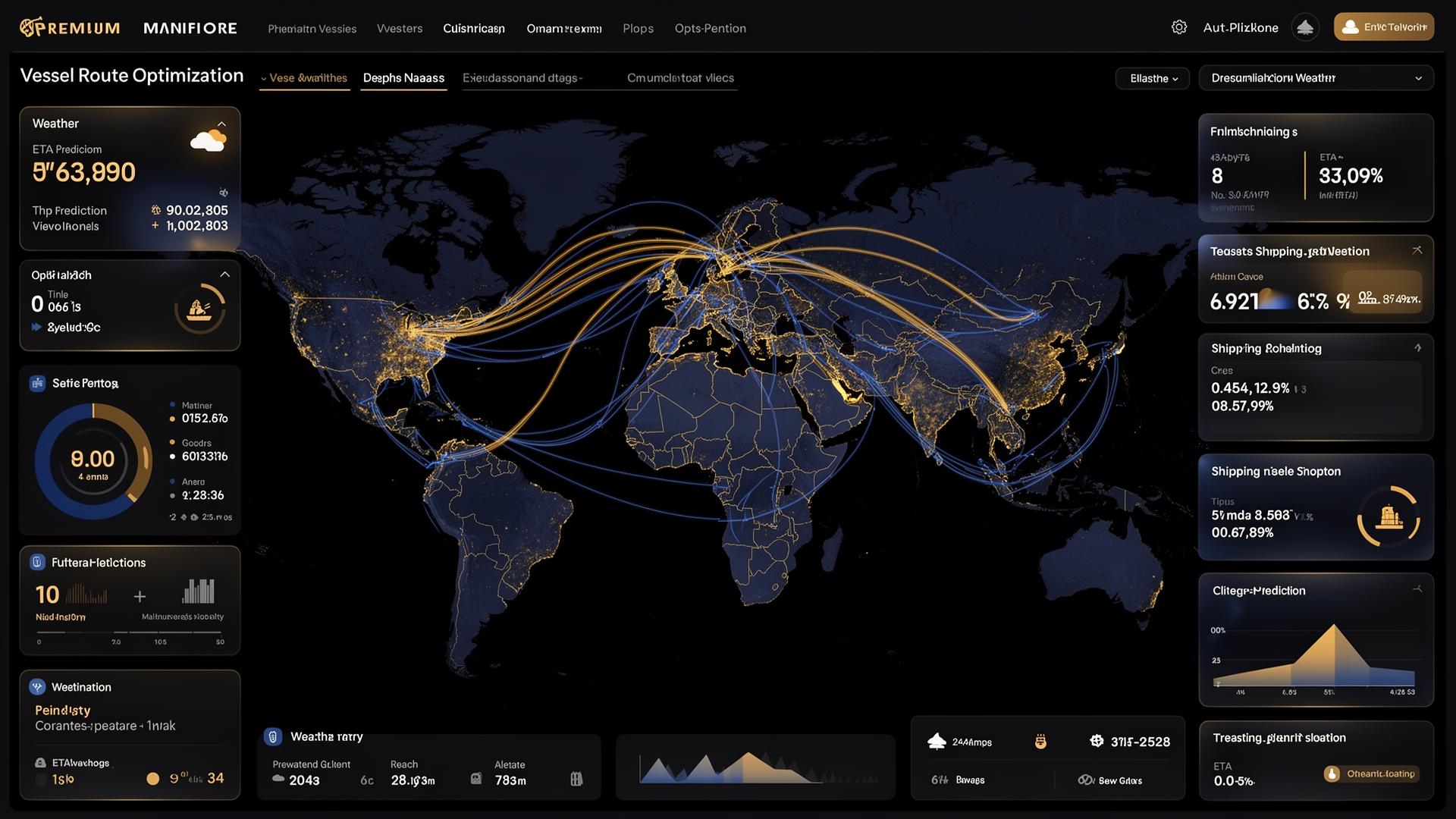Screen dimensions: 1456x819
Task: Open the Ellasthe dropdown
Action: (1153, 78)
